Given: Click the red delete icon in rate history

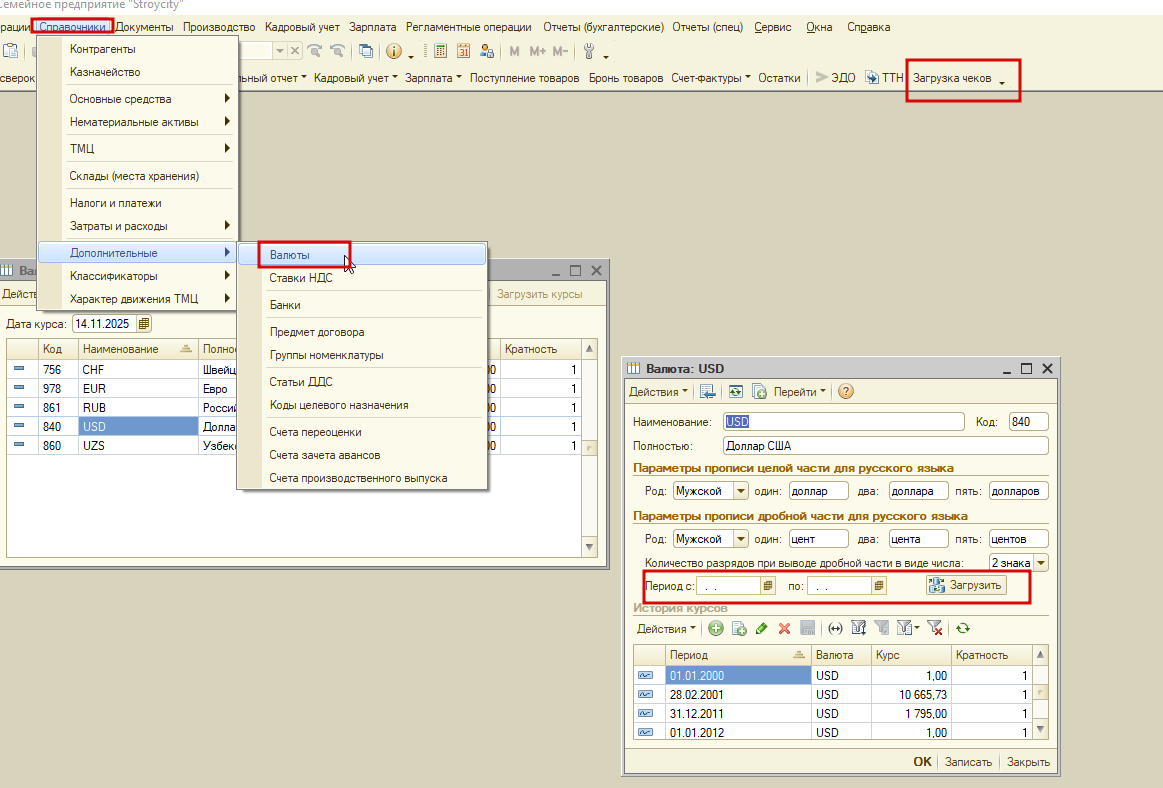Looking at the screenshot, I should (784, 629).
